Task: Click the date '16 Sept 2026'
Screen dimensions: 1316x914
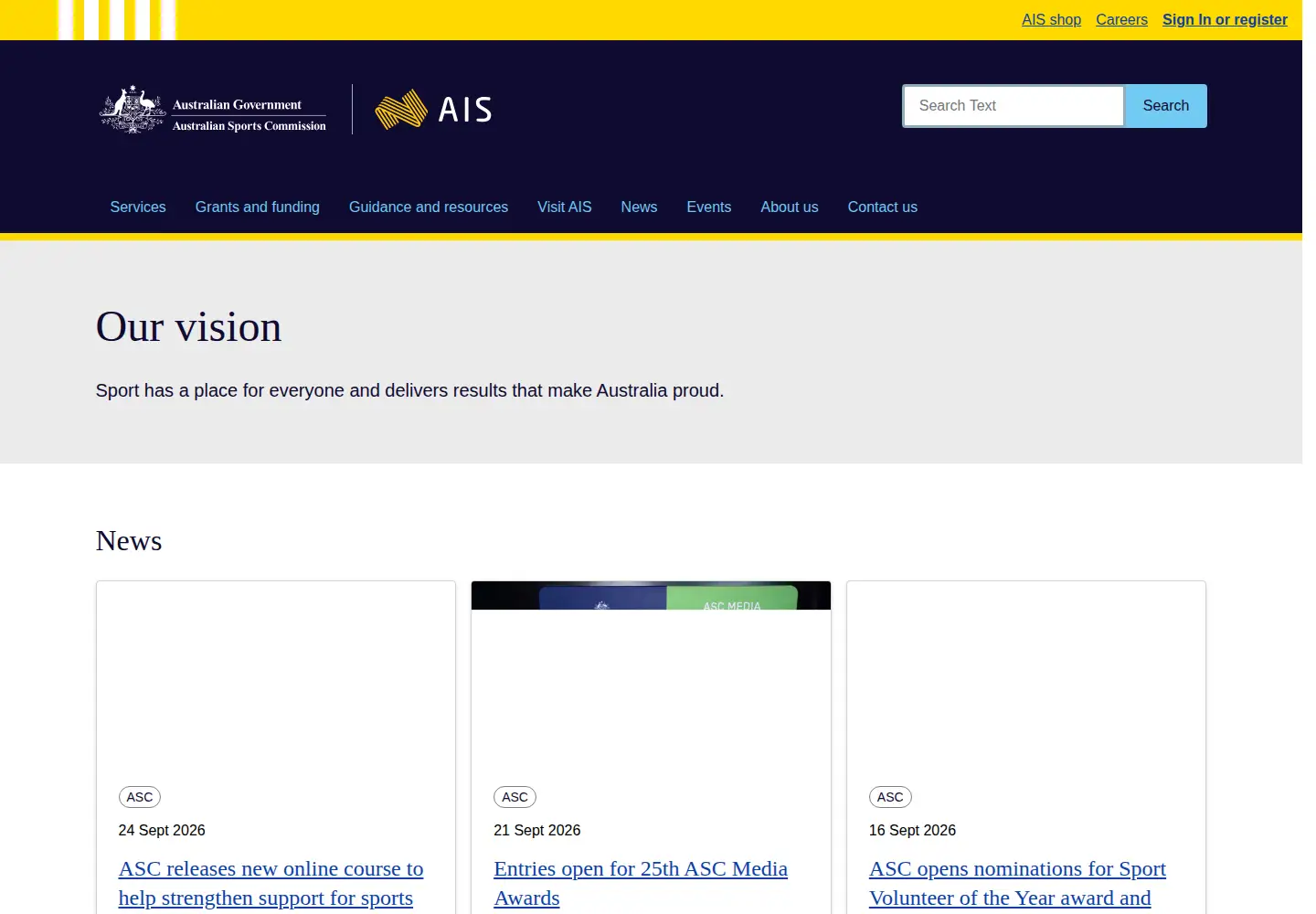Action: point(912,831)
